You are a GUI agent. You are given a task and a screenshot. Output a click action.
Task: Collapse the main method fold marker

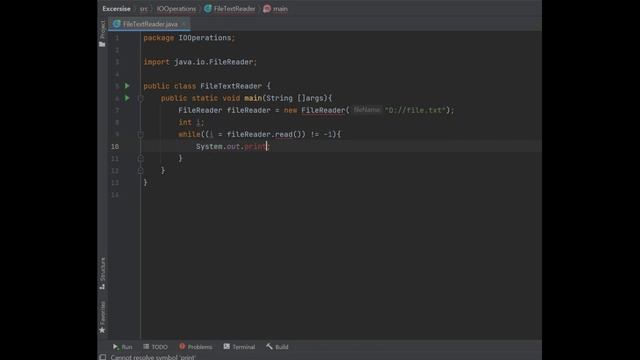tap(140, 98)
